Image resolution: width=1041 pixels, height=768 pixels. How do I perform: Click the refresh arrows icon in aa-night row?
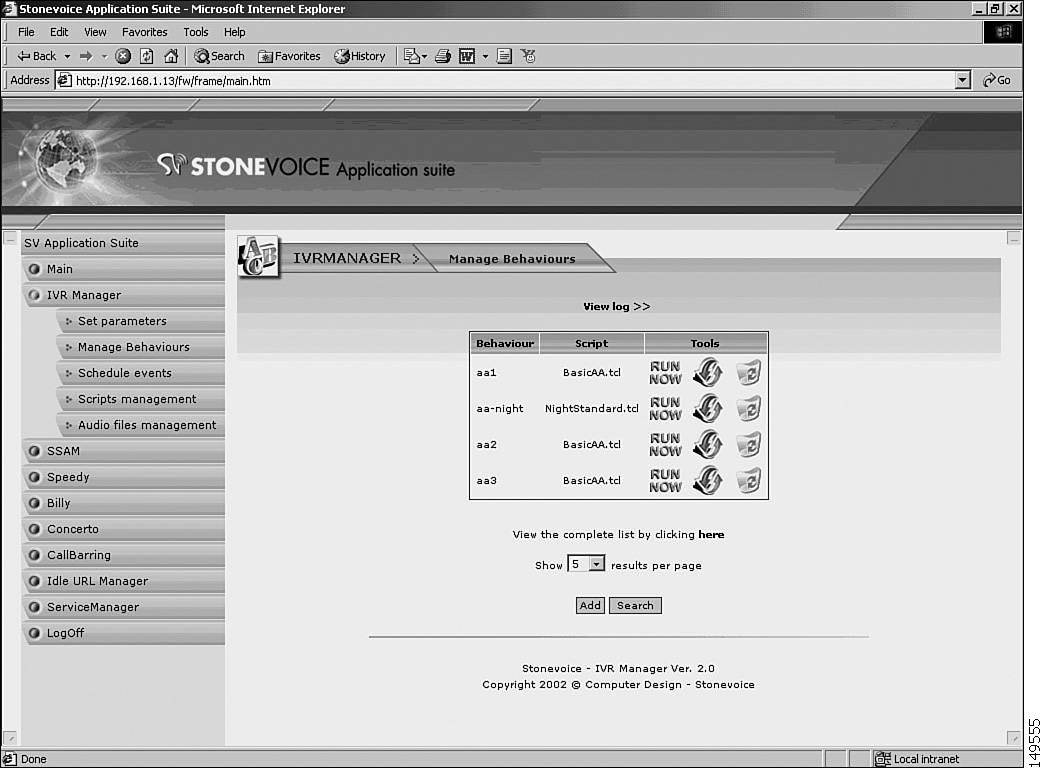click(708, 408)
